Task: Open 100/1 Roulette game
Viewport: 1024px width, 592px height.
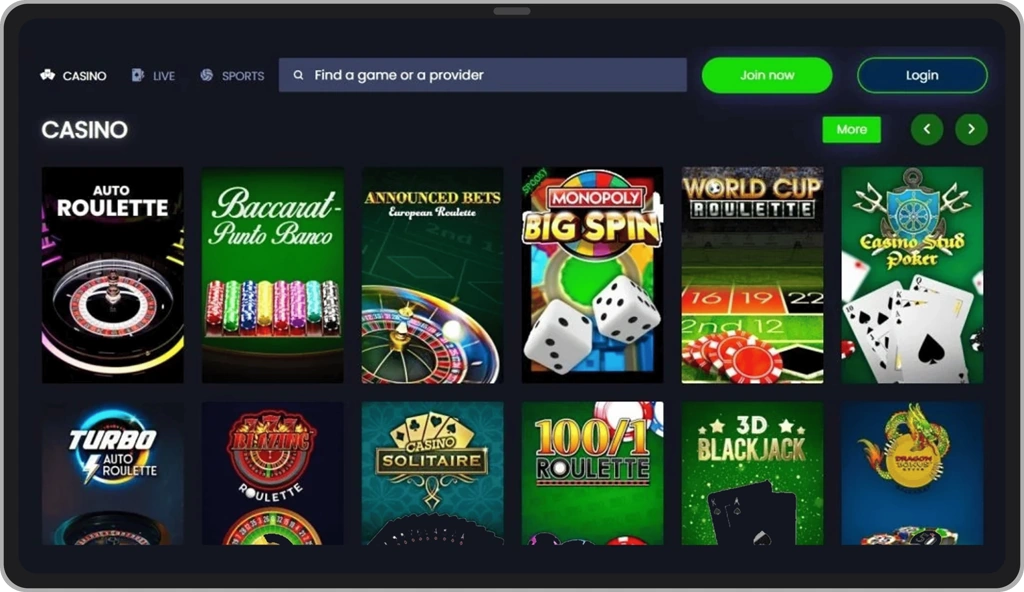Action: [x=592, y=473]
